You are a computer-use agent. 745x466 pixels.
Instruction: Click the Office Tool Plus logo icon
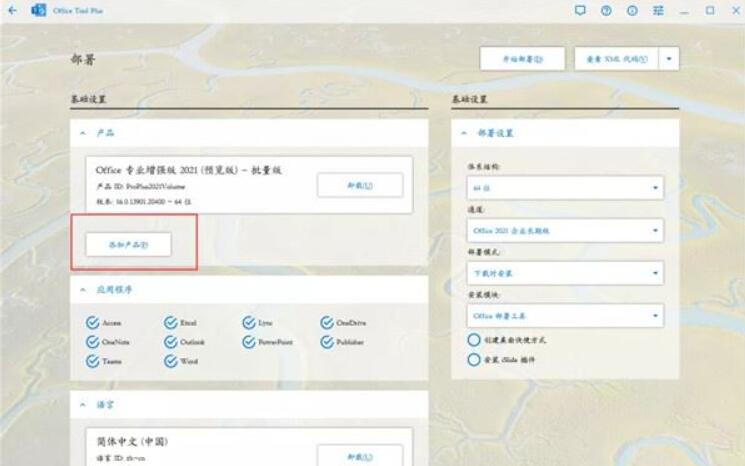38,10
